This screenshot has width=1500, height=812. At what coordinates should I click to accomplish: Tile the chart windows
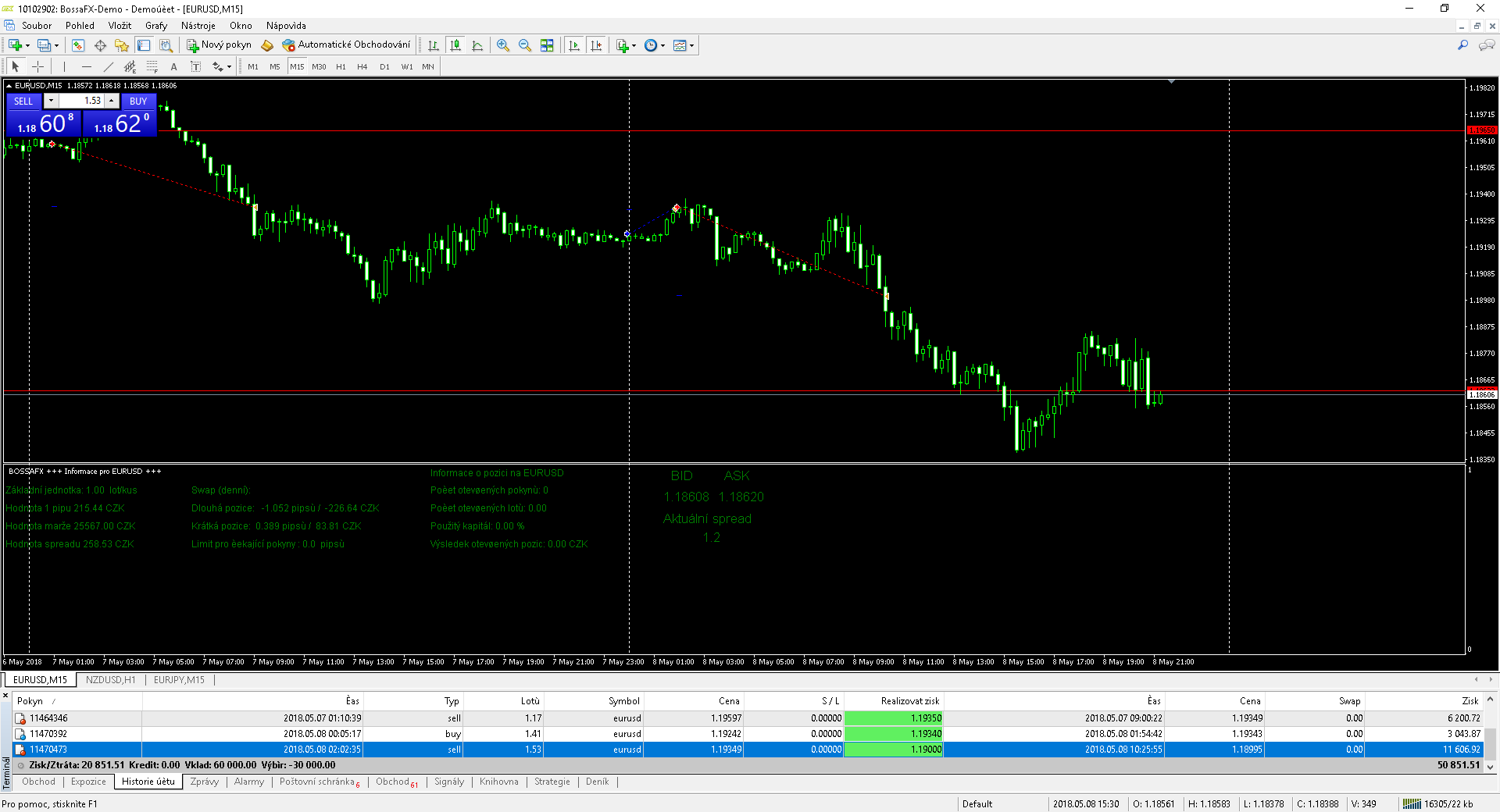[x=547, y=45]
